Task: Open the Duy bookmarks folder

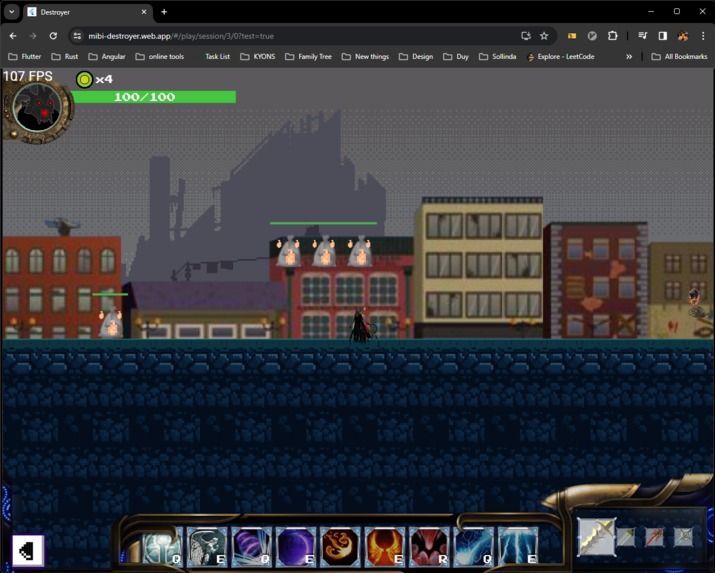Action: (x=456, y=57)
